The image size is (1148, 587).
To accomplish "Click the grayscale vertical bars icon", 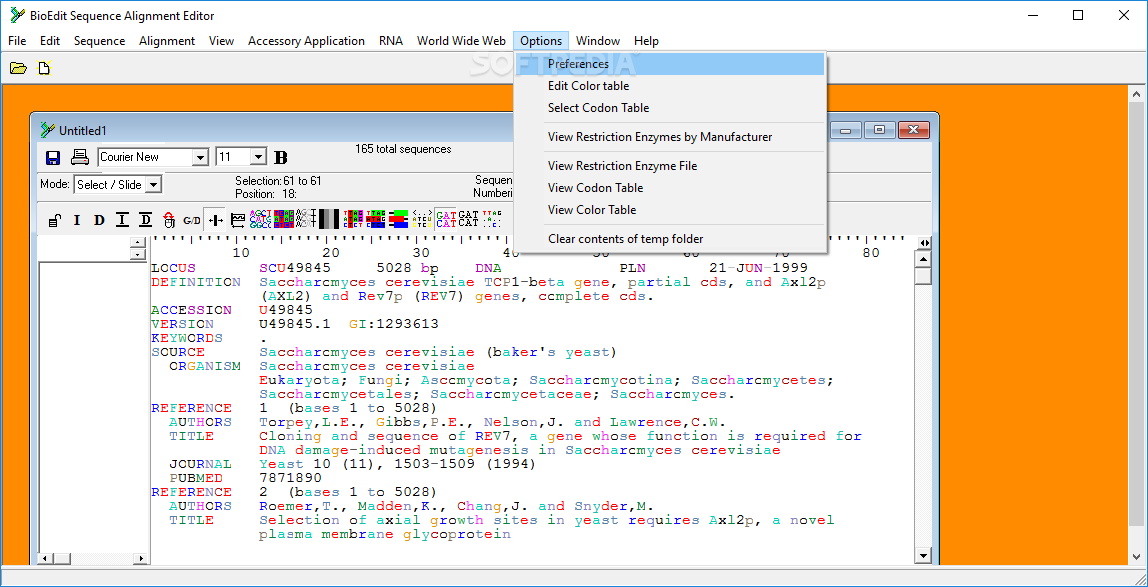I will [329, 220].
